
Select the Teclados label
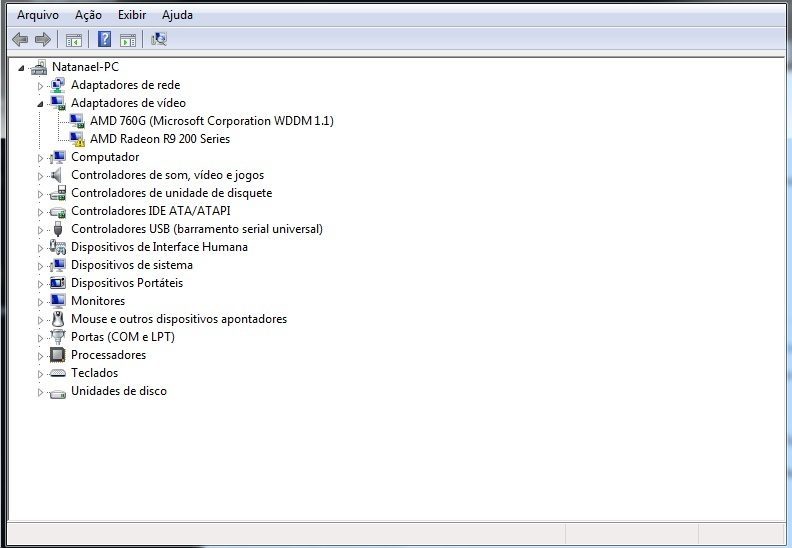[x=94, y=373]
